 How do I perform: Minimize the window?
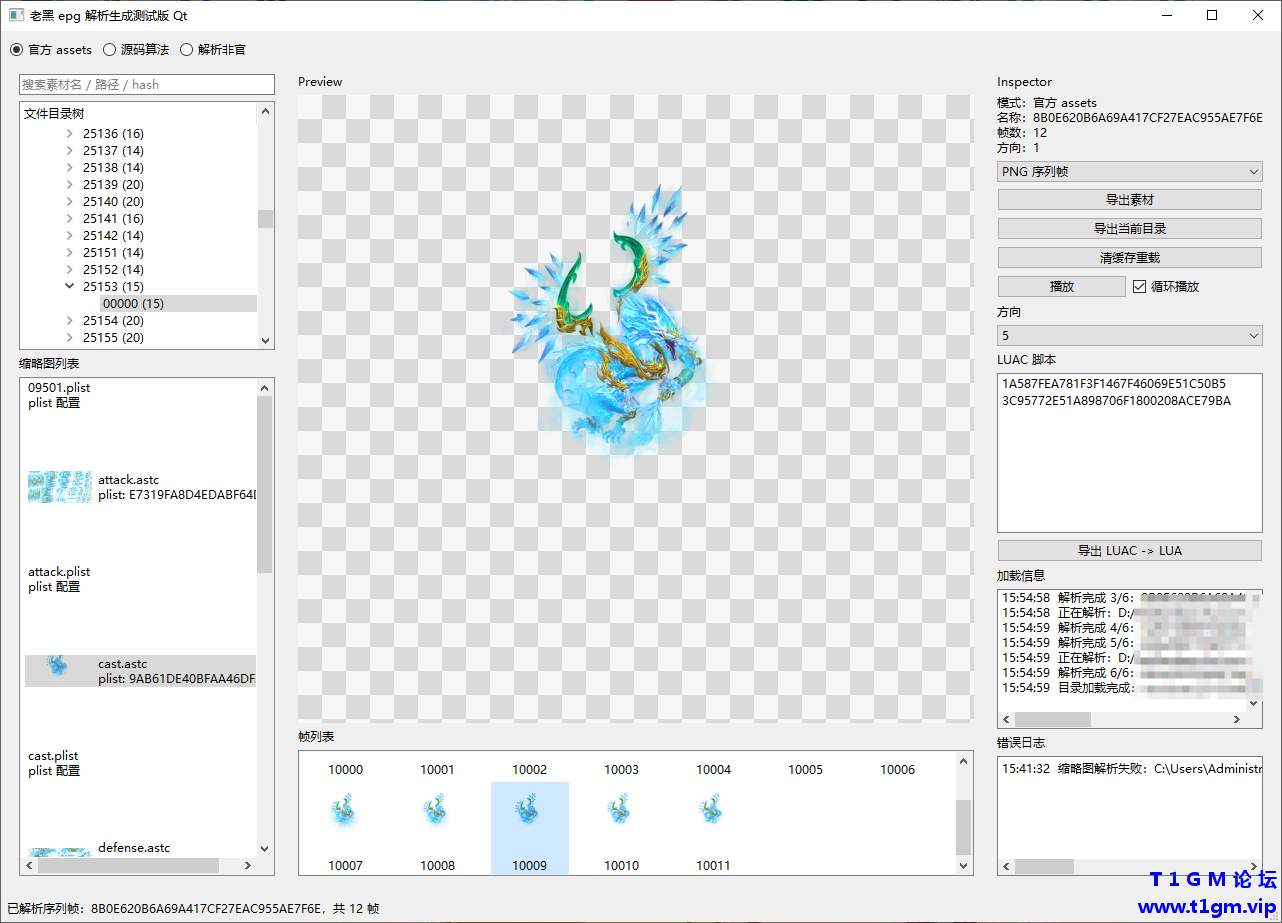click(x=1166, y=15)
